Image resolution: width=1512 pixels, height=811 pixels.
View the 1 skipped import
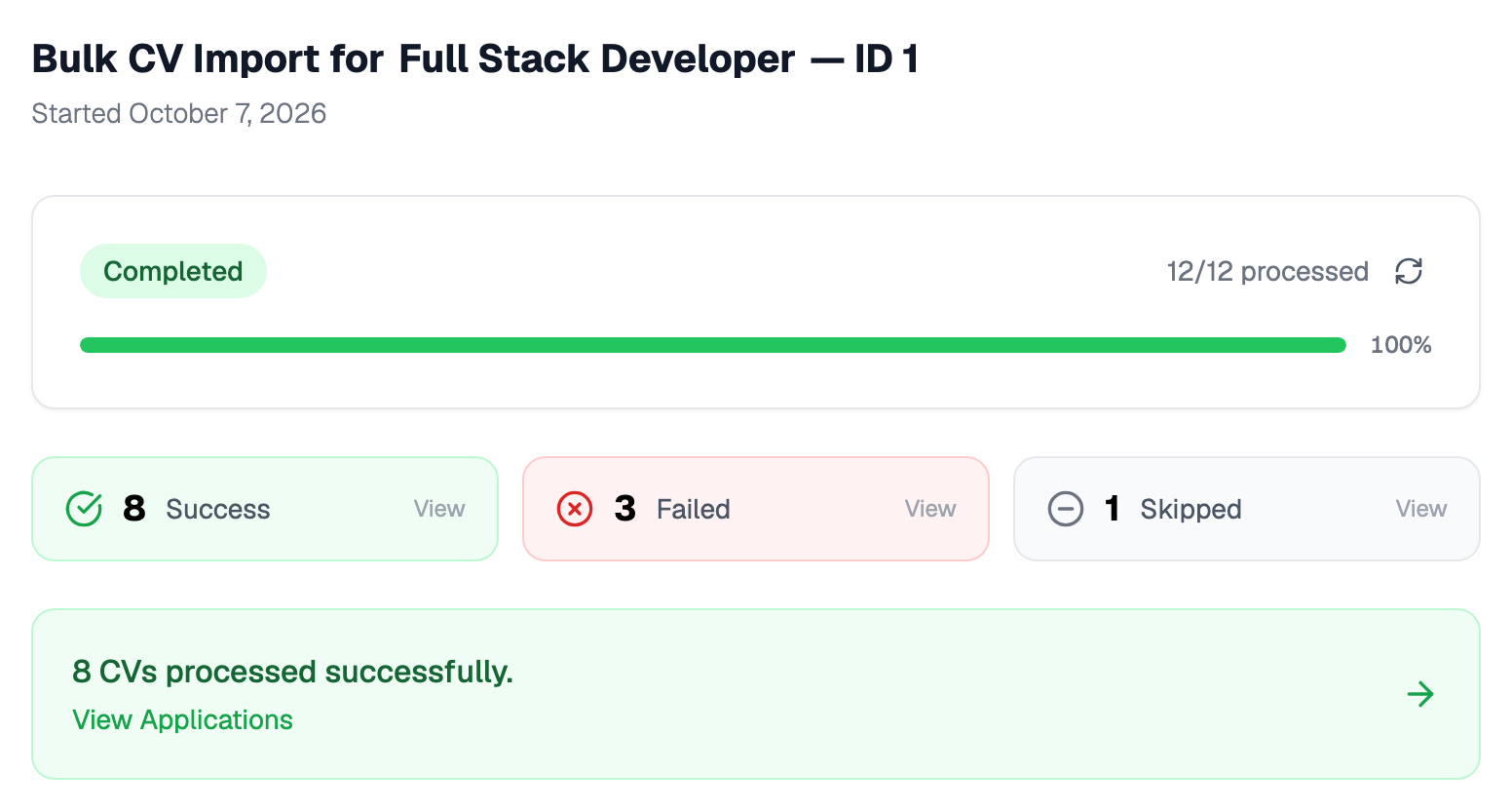(x=1421, y=509)
